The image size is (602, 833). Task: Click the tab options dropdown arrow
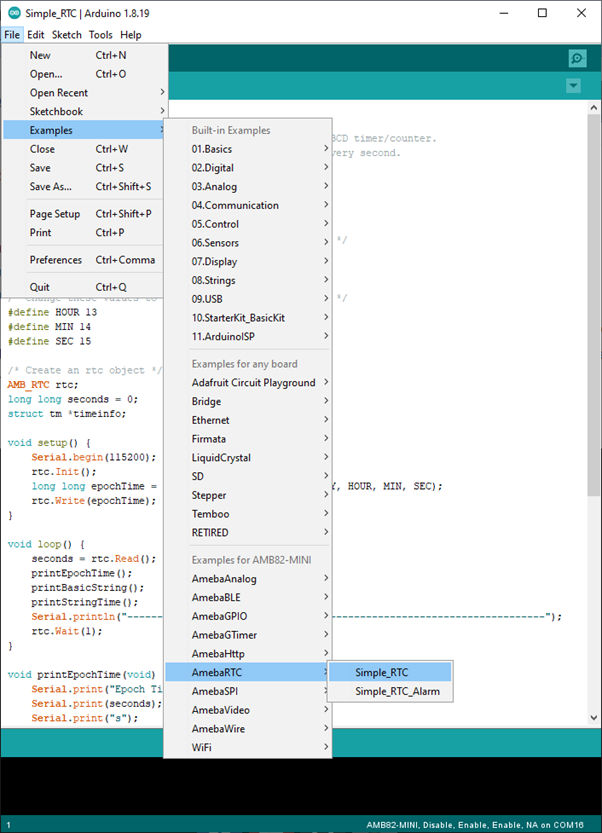tap(573, 86)
